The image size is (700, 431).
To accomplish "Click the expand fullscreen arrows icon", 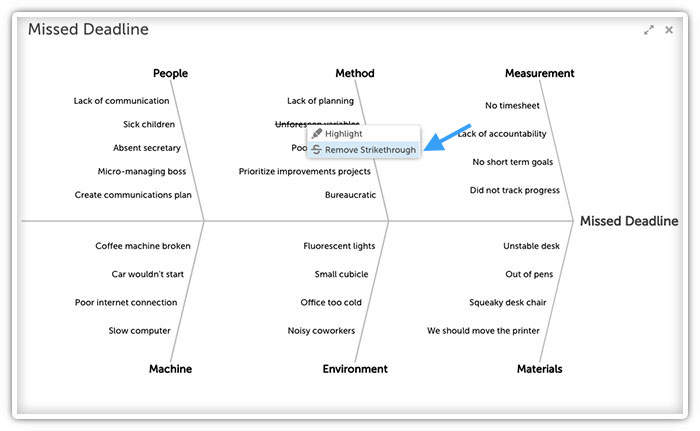I will [x=649, y=30].
